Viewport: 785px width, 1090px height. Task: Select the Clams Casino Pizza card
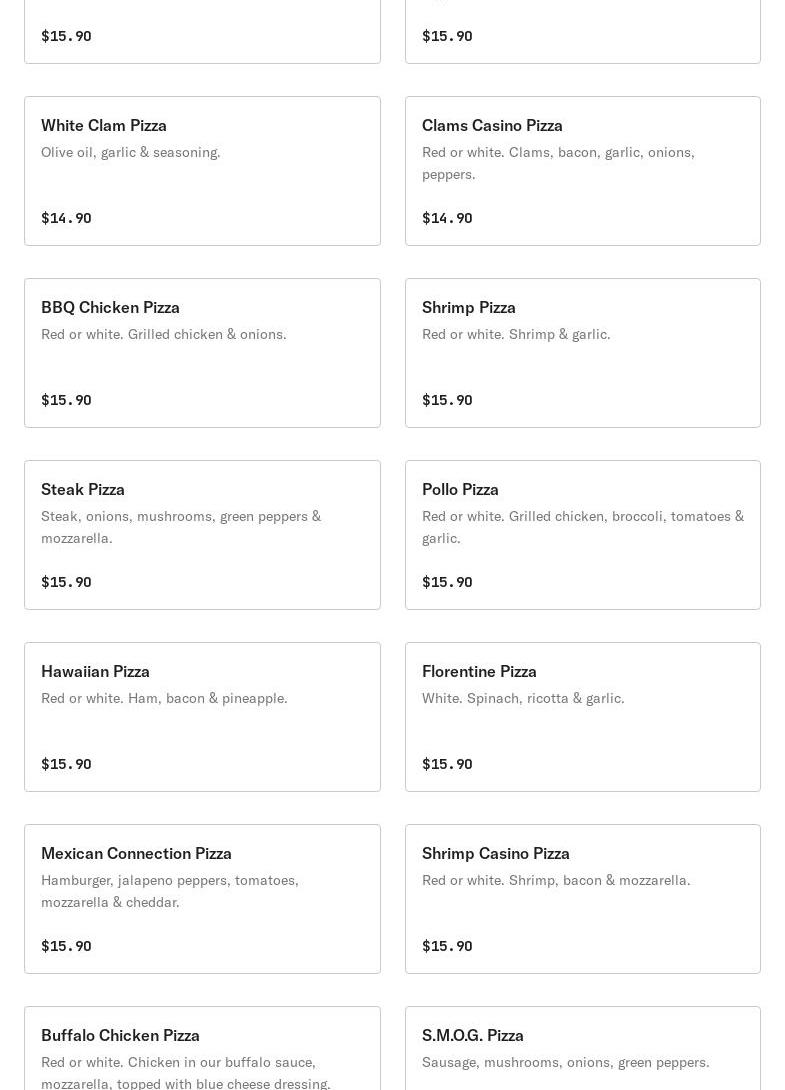tap(492, 125)
